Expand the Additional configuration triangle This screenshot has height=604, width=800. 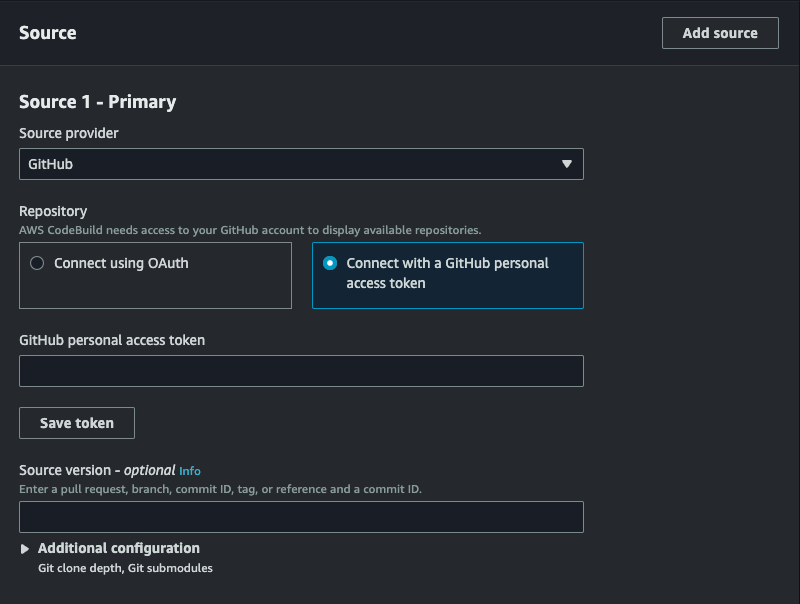point(25,549)
